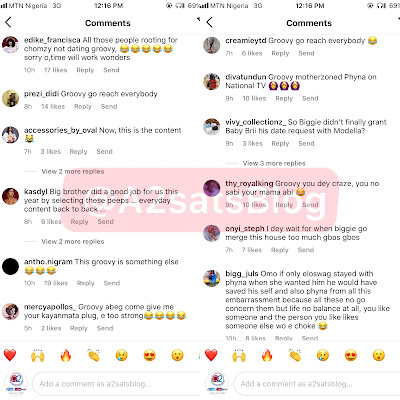Tap clapping hands emoji in left reaction bar
The image size is (400, 400).
(x=94, y=355)
